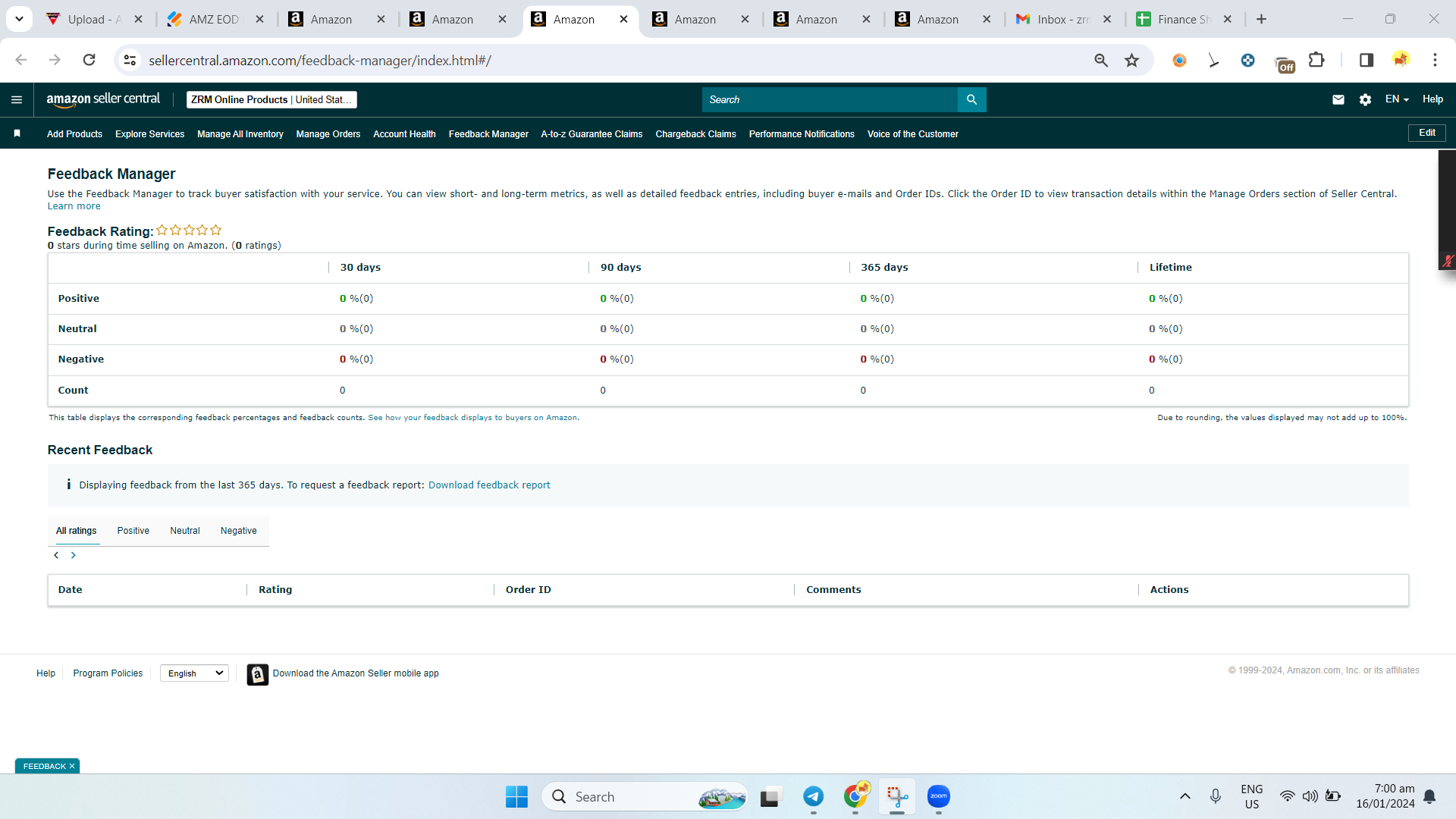Expand the EN language dropdown

tap(1397, 99)
